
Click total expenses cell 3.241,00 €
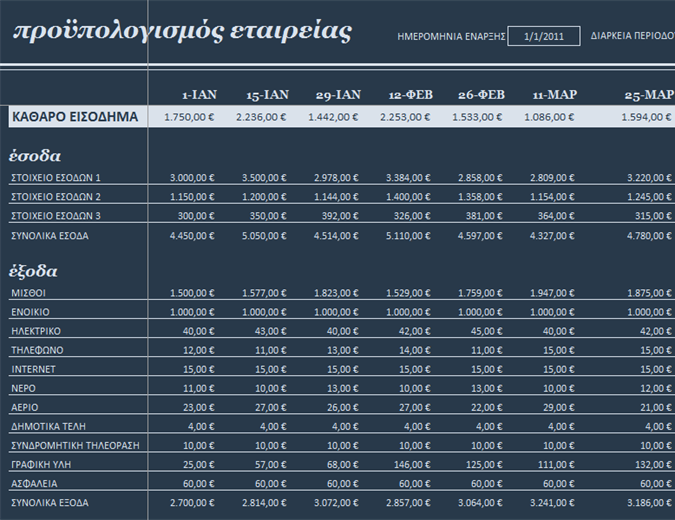tap(552, 503)
